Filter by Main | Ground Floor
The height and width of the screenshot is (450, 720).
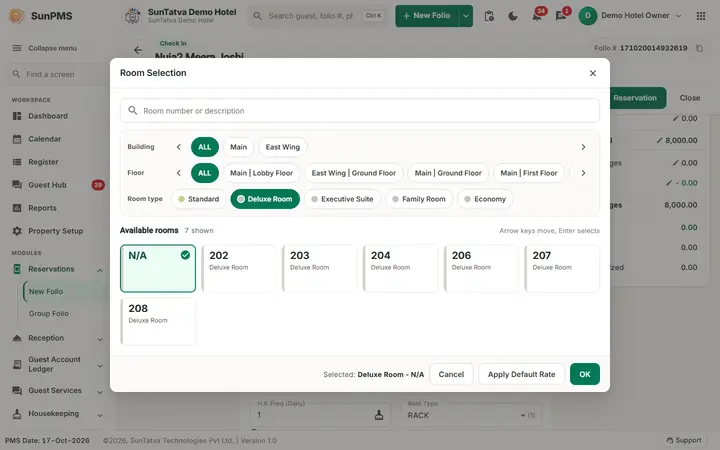(x=448, y=173)
